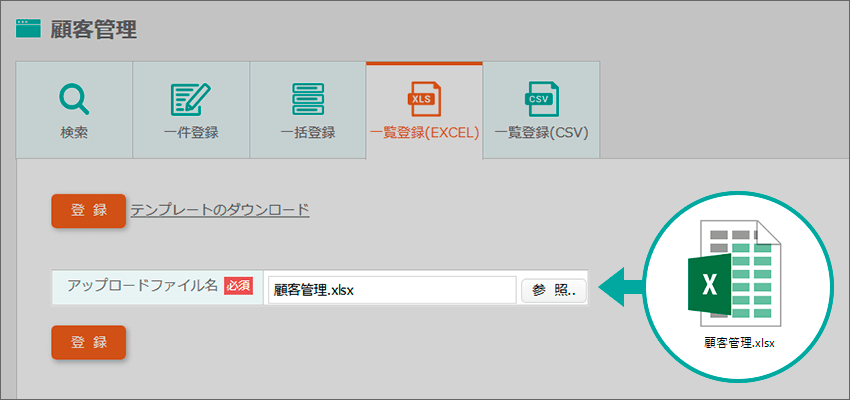
Task: Click the pencil-form icon for 一件登録
Action: tap(191, 99)
